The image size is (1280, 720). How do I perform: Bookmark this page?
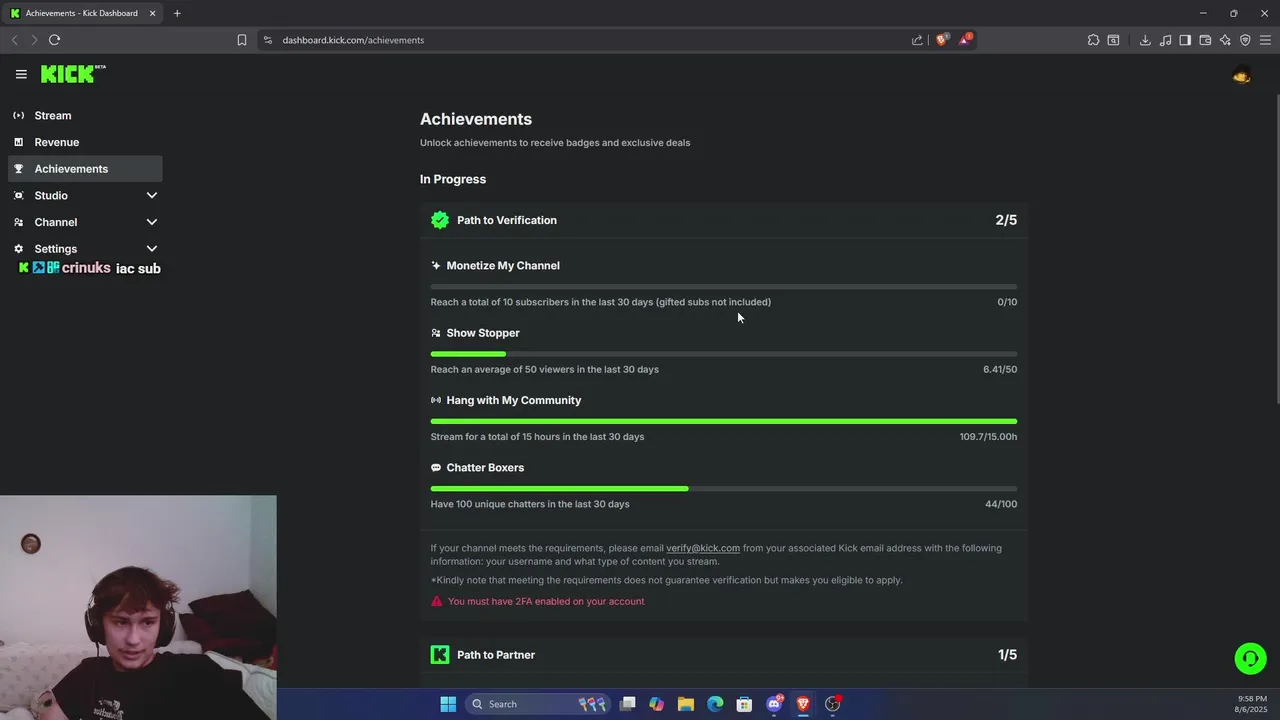(x=242, y=40)
